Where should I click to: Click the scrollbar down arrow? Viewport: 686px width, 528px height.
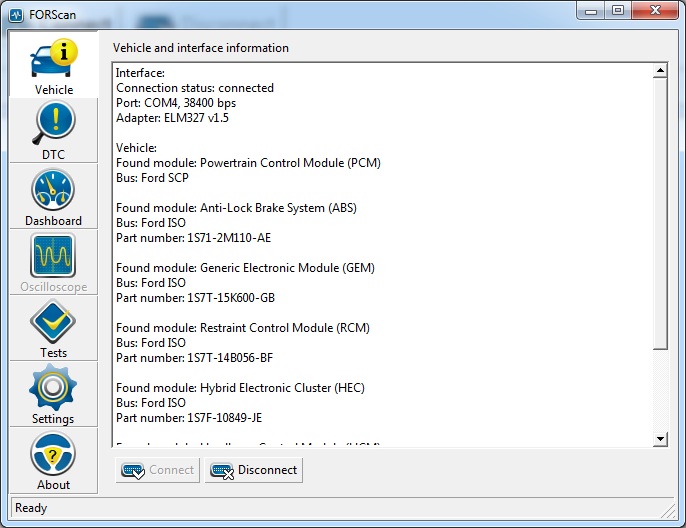[660, 439]
